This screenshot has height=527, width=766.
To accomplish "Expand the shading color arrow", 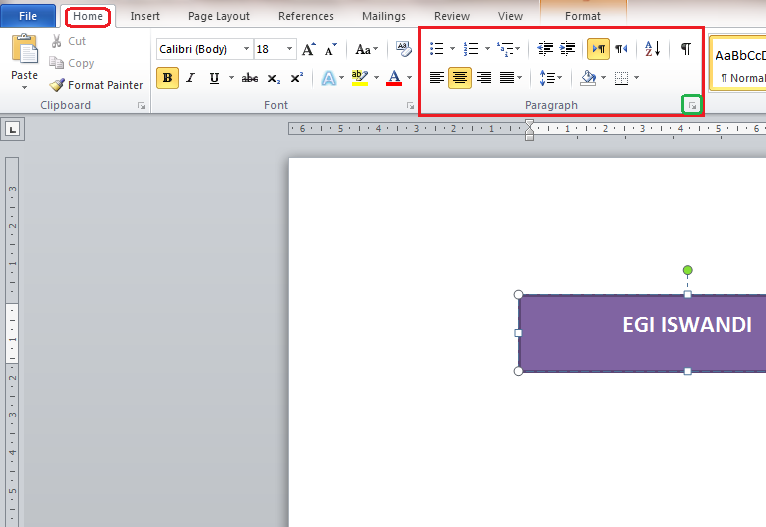I will coord(604,78).
